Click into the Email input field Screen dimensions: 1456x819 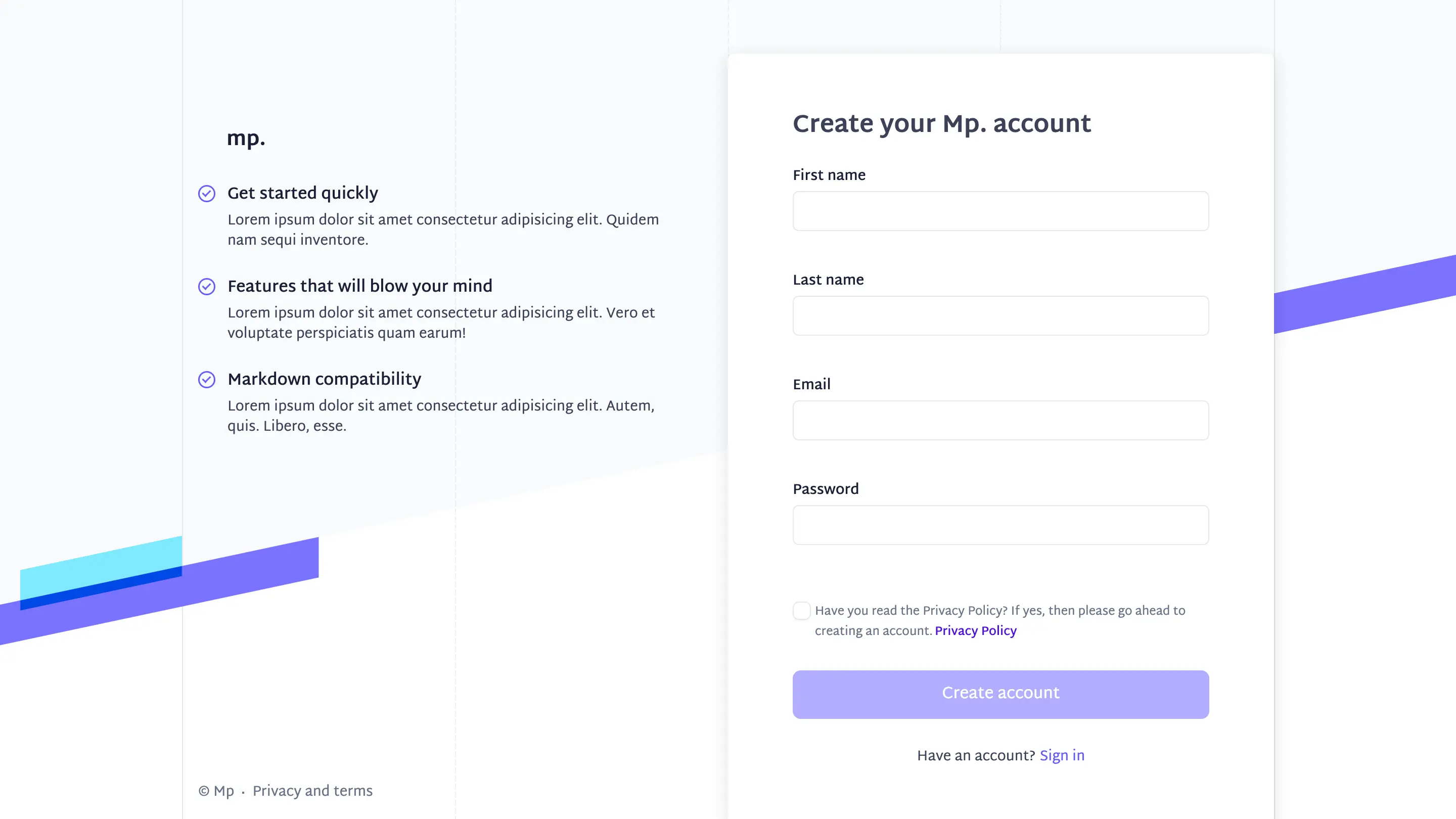point(1000,420)
